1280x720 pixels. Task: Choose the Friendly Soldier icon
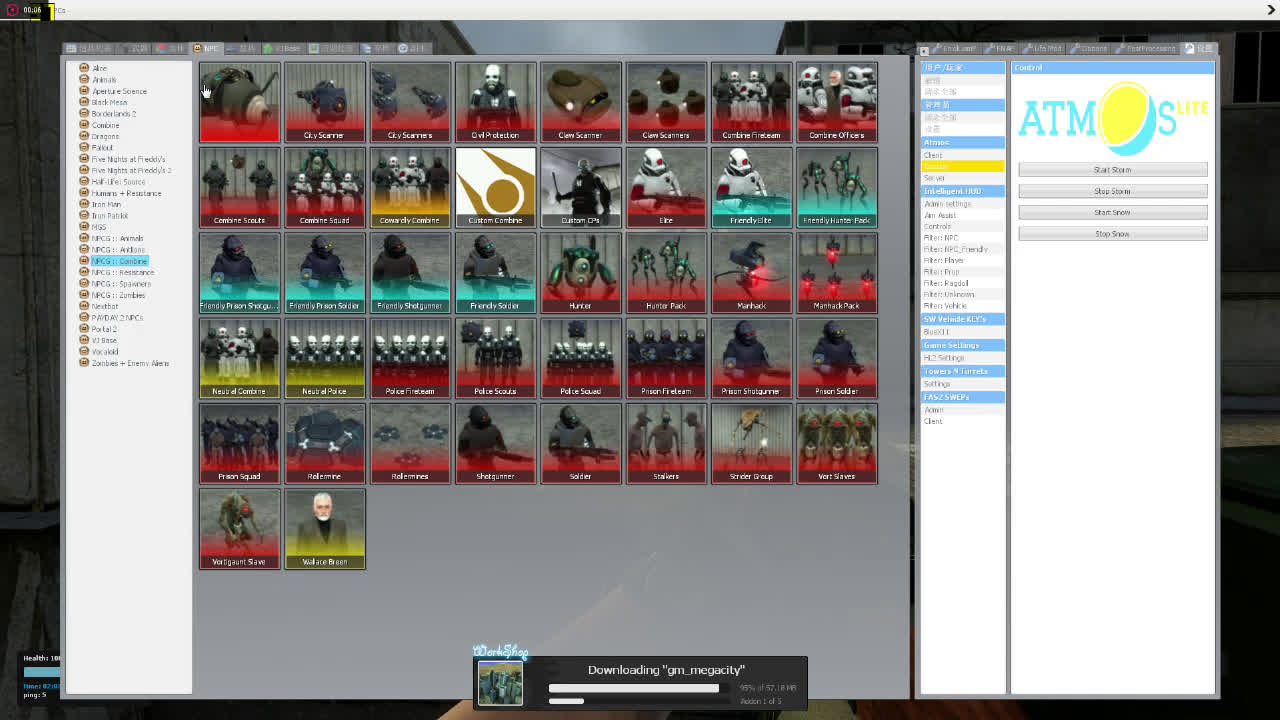tap(495, 273)
